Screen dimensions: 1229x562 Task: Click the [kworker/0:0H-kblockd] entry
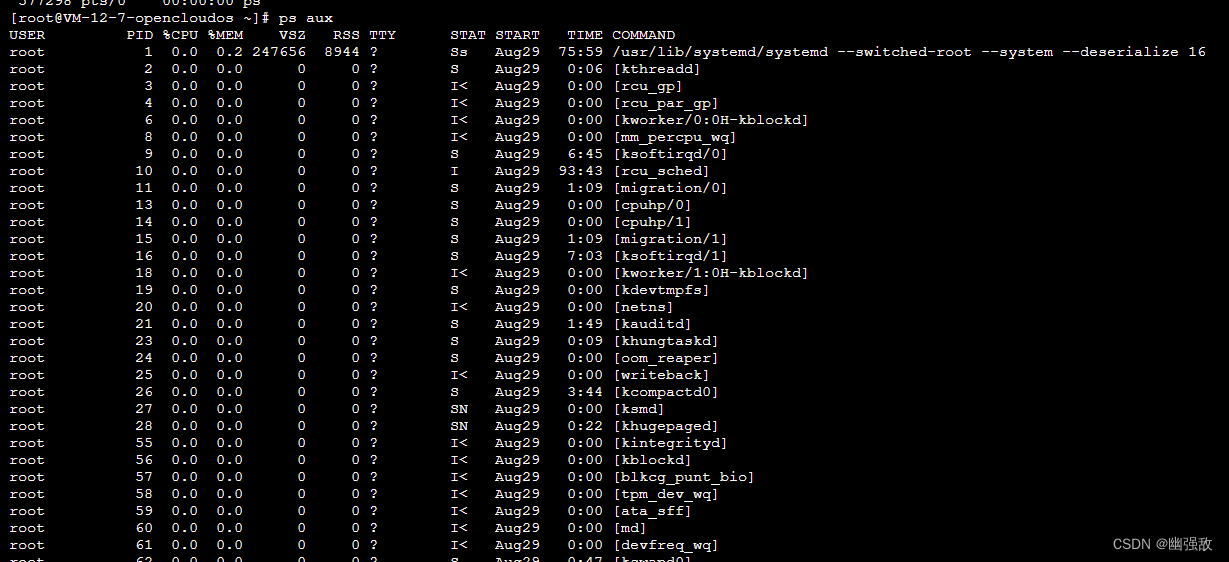[710, 120]
